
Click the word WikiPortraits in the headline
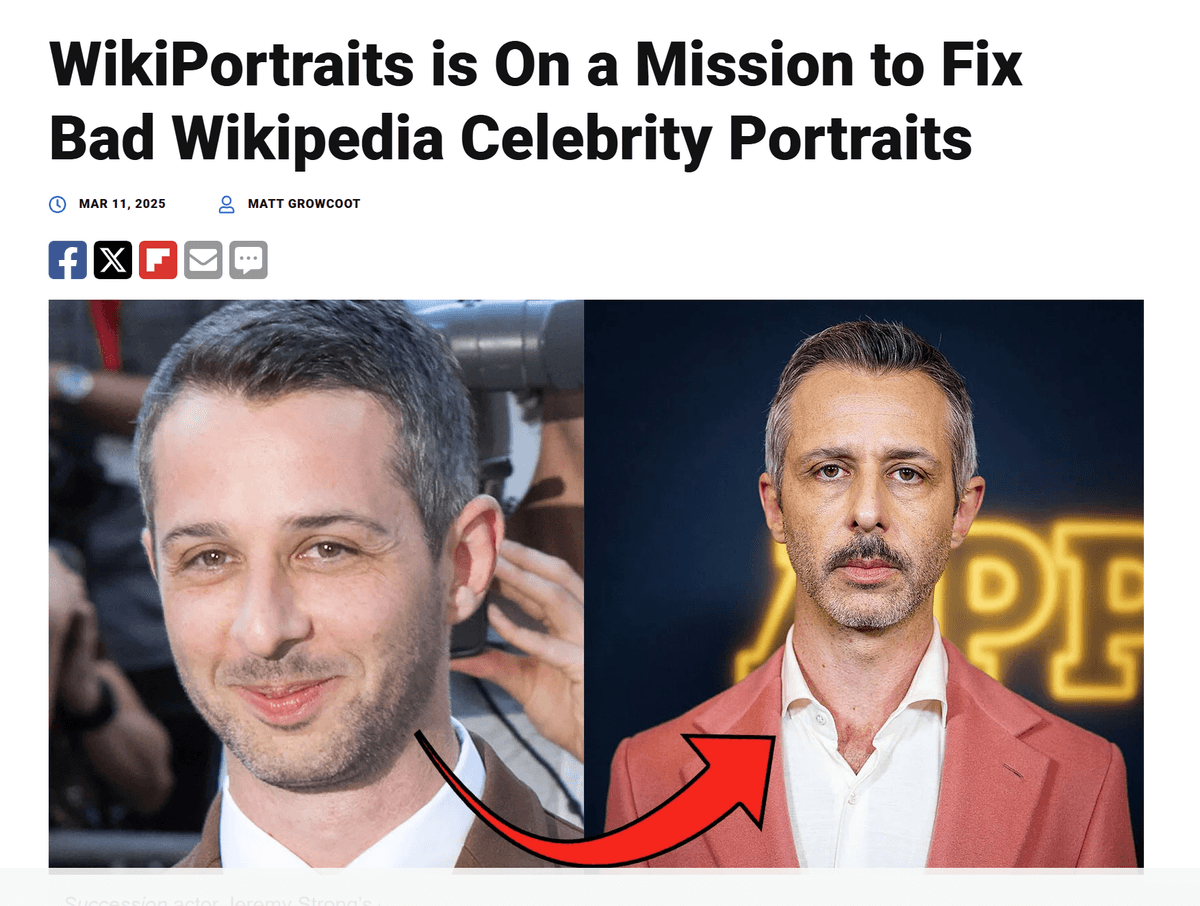point(231,67)
